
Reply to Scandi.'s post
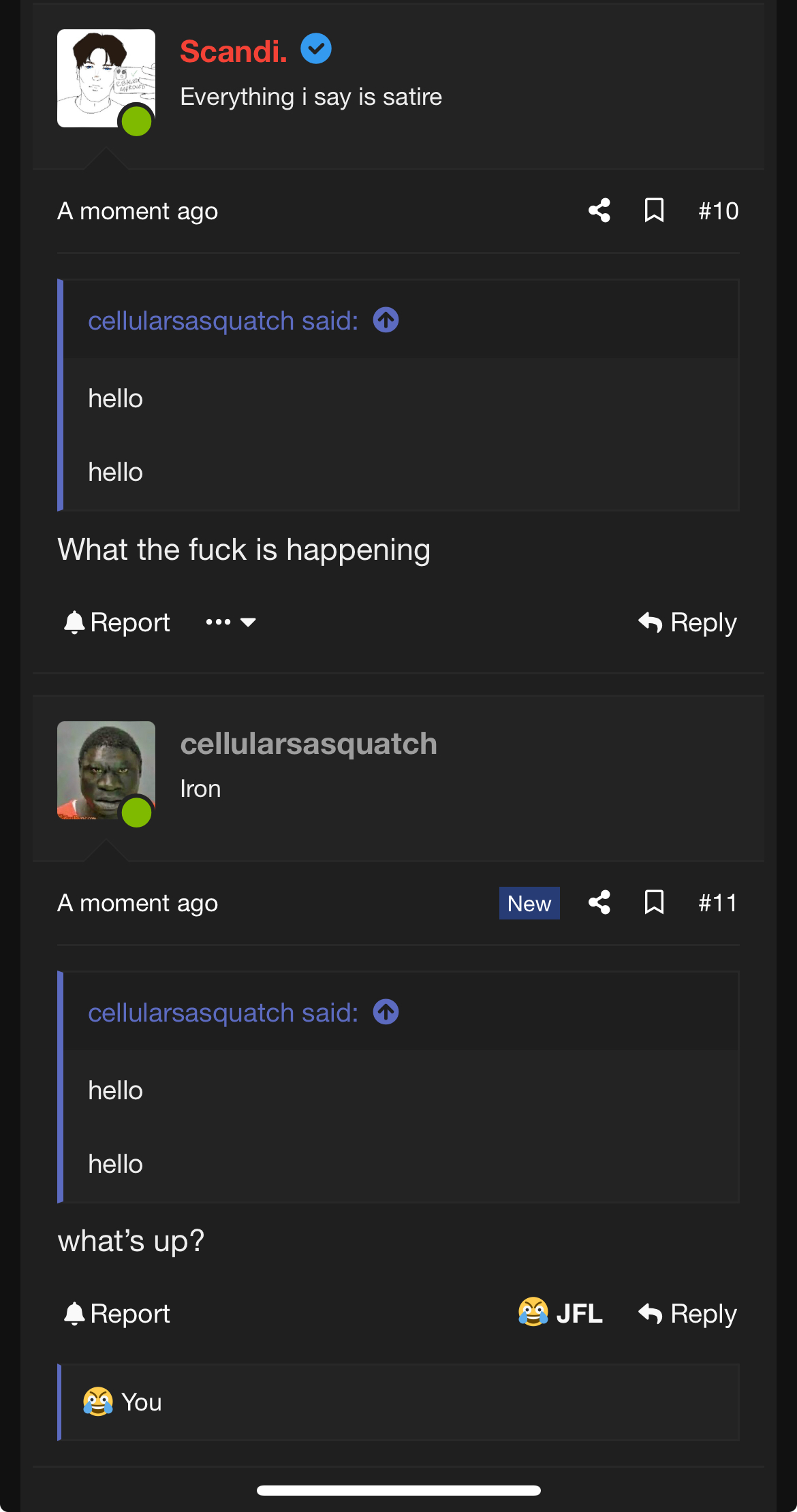(687, 623)
